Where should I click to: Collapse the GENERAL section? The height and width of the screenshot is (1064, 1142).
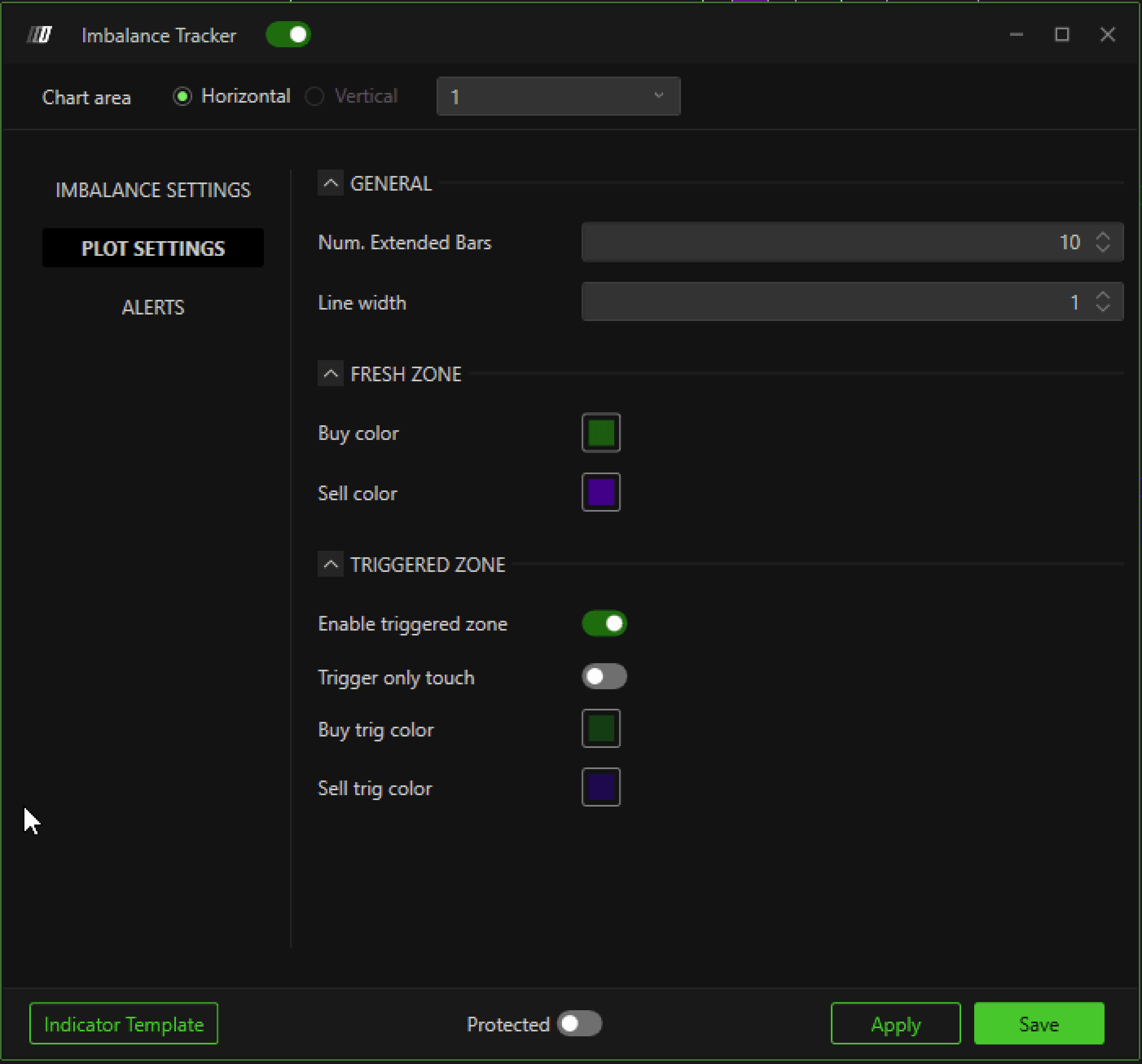(330, 183)
